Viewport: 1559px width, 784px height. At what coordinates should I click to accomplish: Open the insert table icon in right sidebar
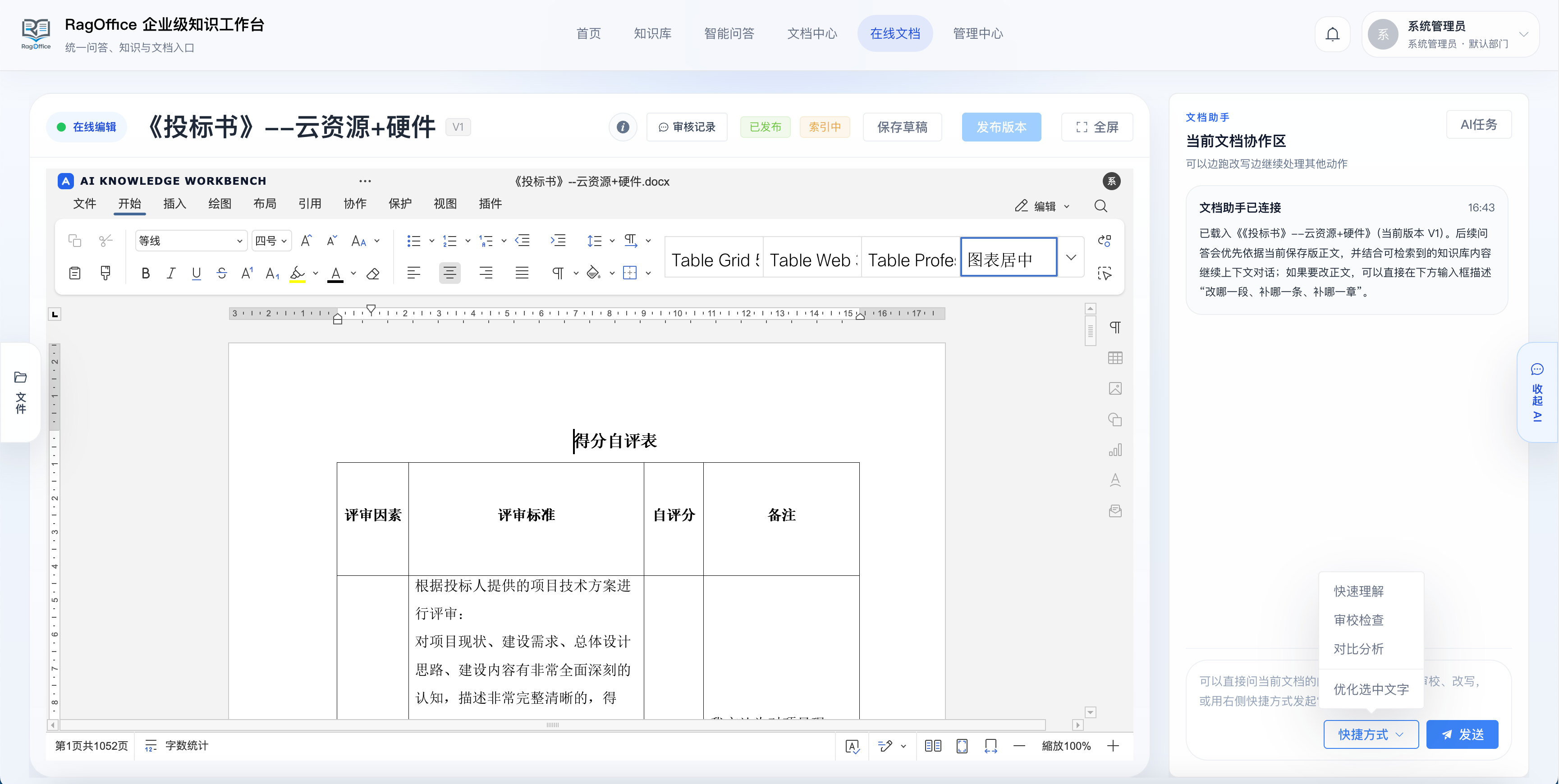point(1115,357)
